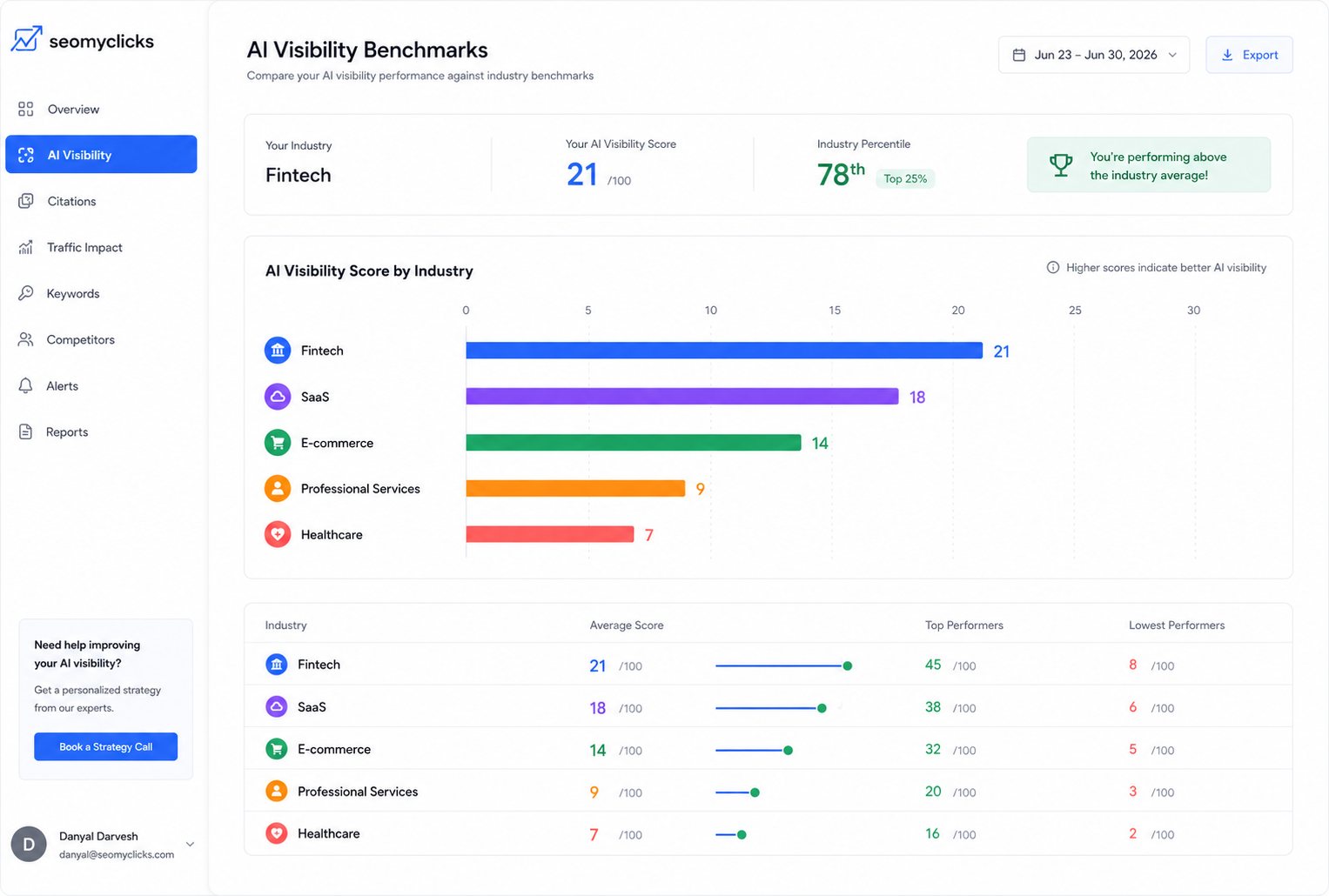Click the seomyclicks logo icon
1329x896 pixels.
tap(26, 39)
